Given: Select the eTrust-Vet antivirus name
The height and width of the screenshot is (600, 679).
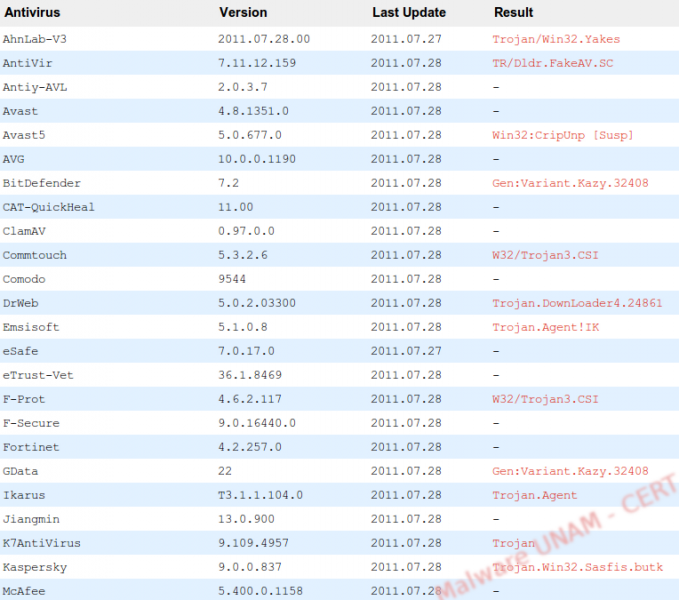Looking at the screenshot, I should 38,375.
